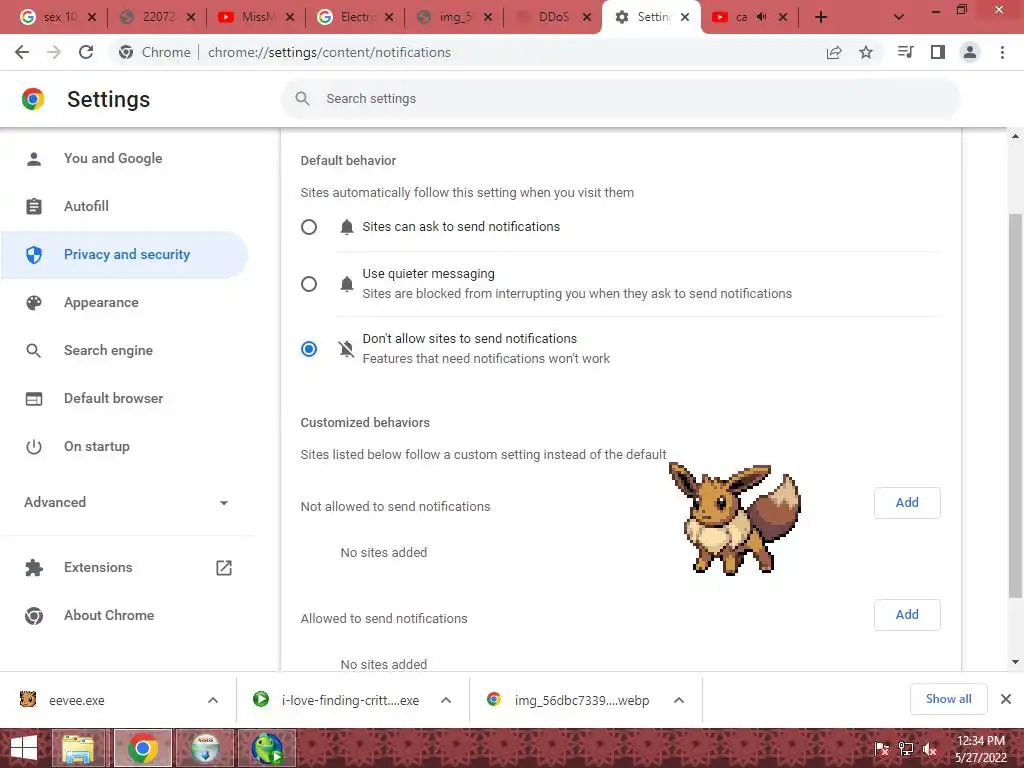Image resolution: width=1024 pixels, height=768 pixels.
Task: Open Default browser settings section
Action: click(124, 398)
